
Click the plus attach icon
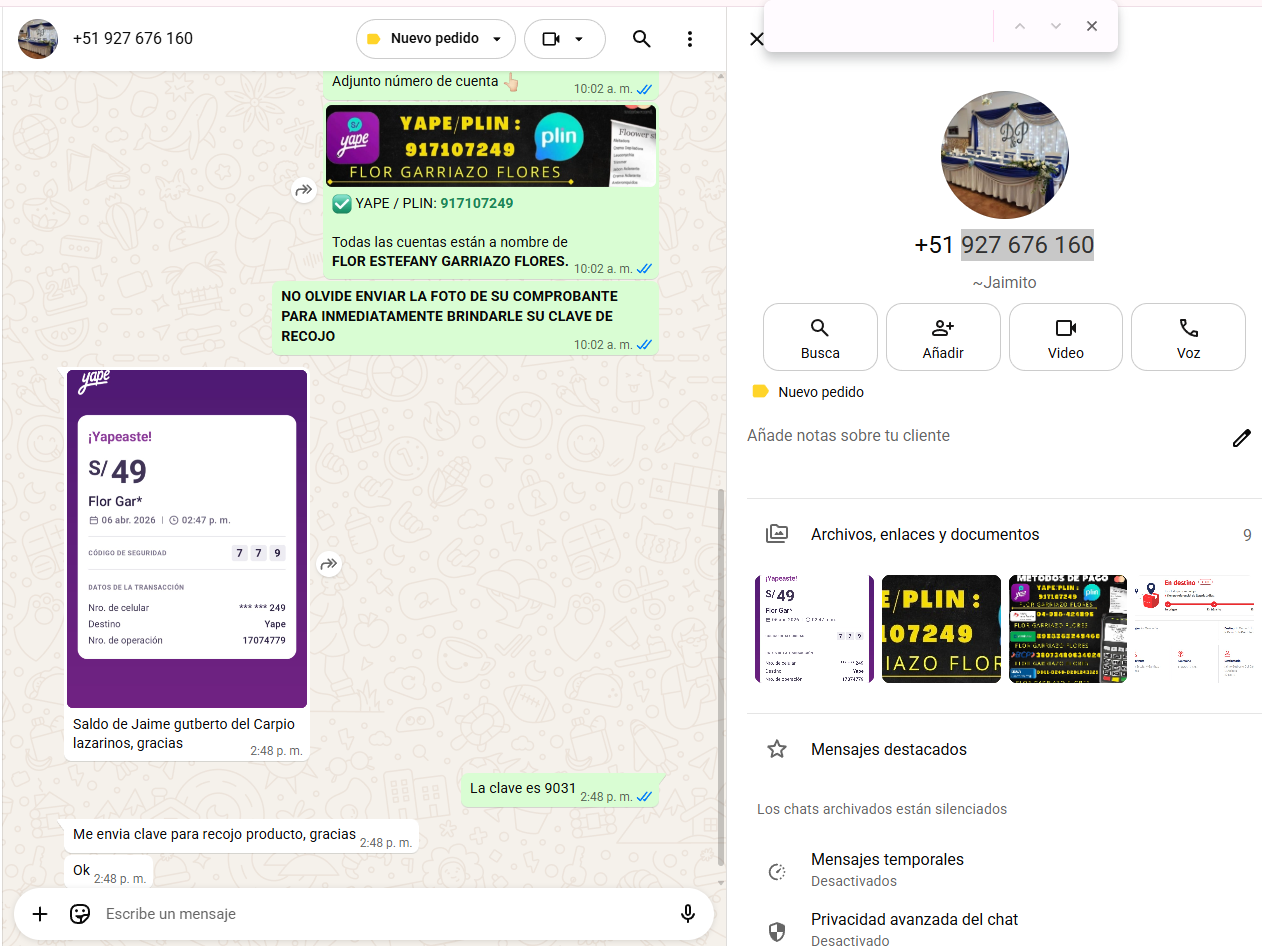point(40,914)
